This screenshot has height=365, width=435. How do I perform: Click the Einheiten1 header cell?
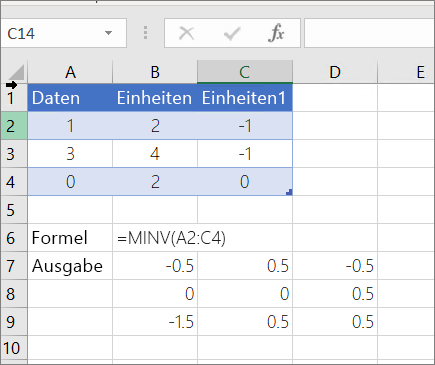tap(245, 98)
